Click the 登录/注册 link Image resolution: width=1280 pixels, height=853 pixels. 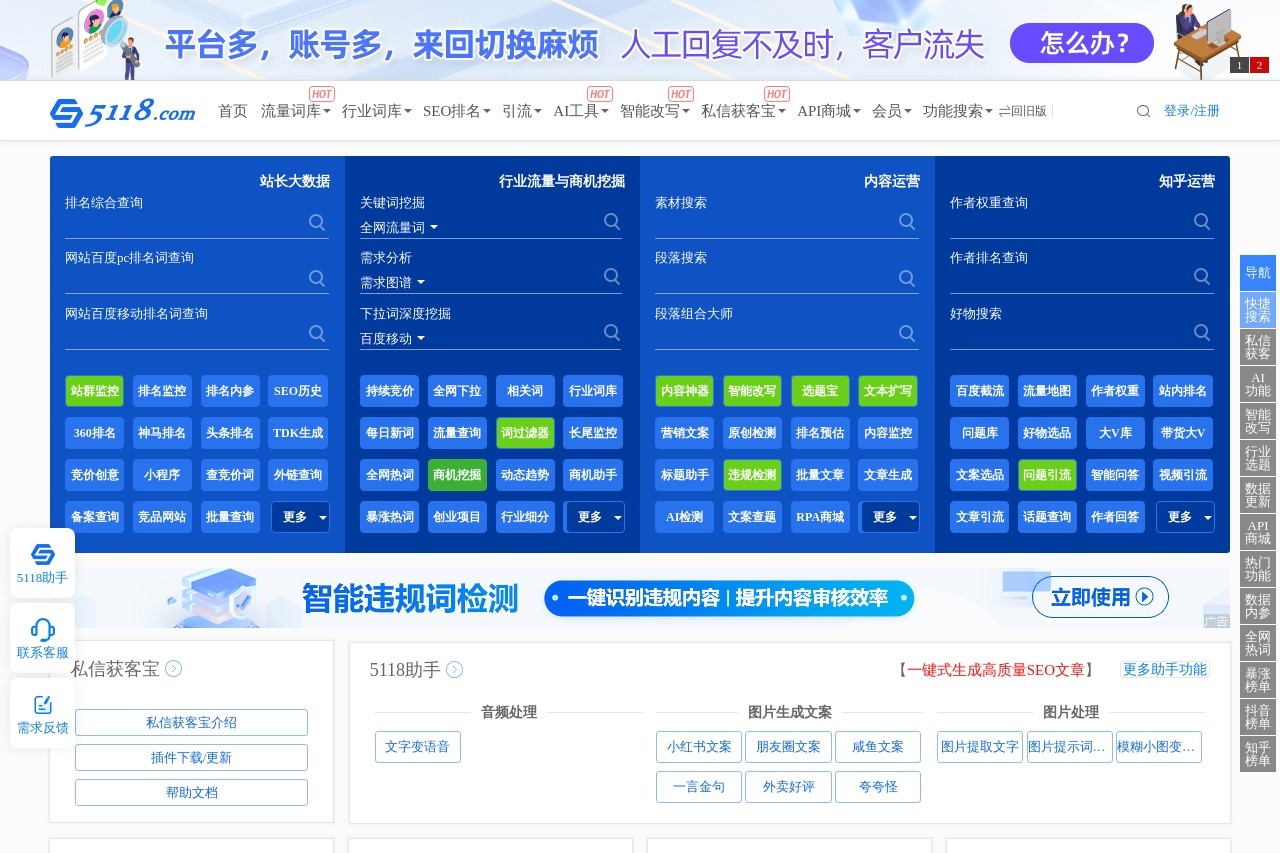point(1191,111)
